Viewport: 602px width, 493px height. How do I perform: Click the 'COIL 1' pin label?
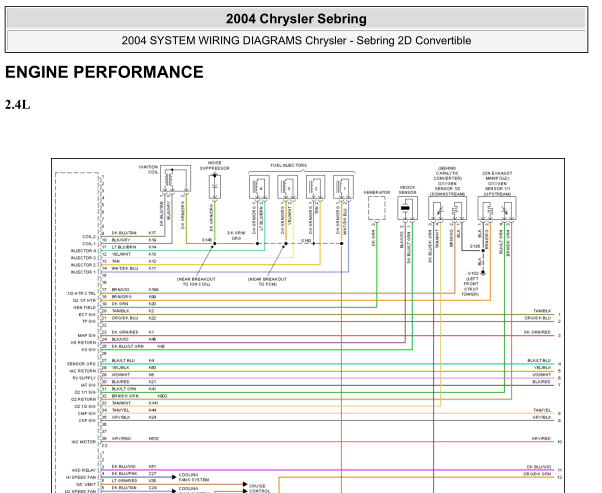pyautogui.click(x=89, y=243)
